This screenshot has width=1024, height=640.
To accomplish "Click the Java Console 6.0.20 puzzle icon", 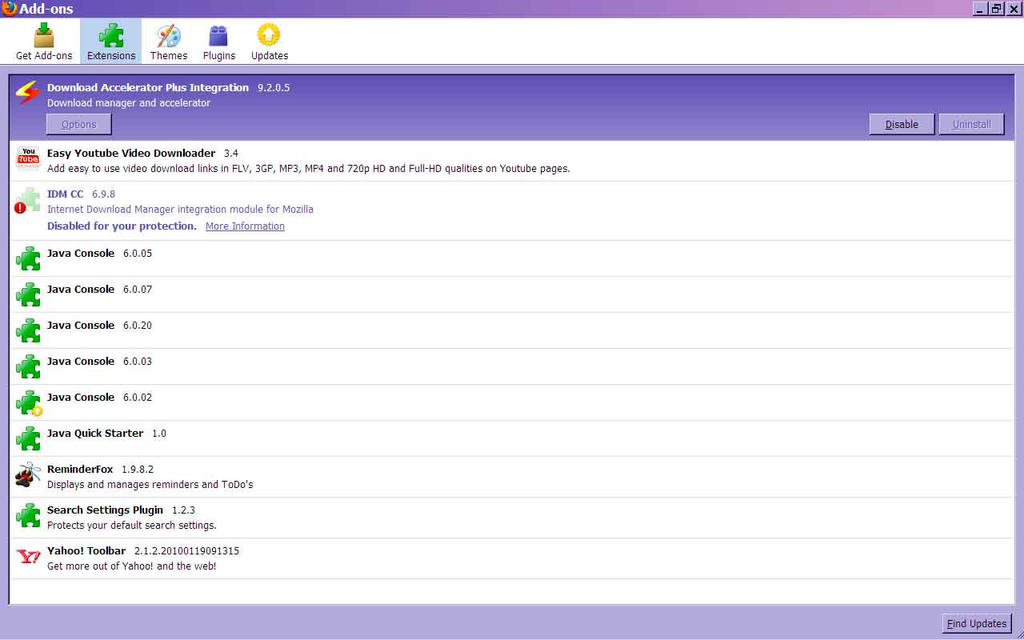I will pos(28,330).
